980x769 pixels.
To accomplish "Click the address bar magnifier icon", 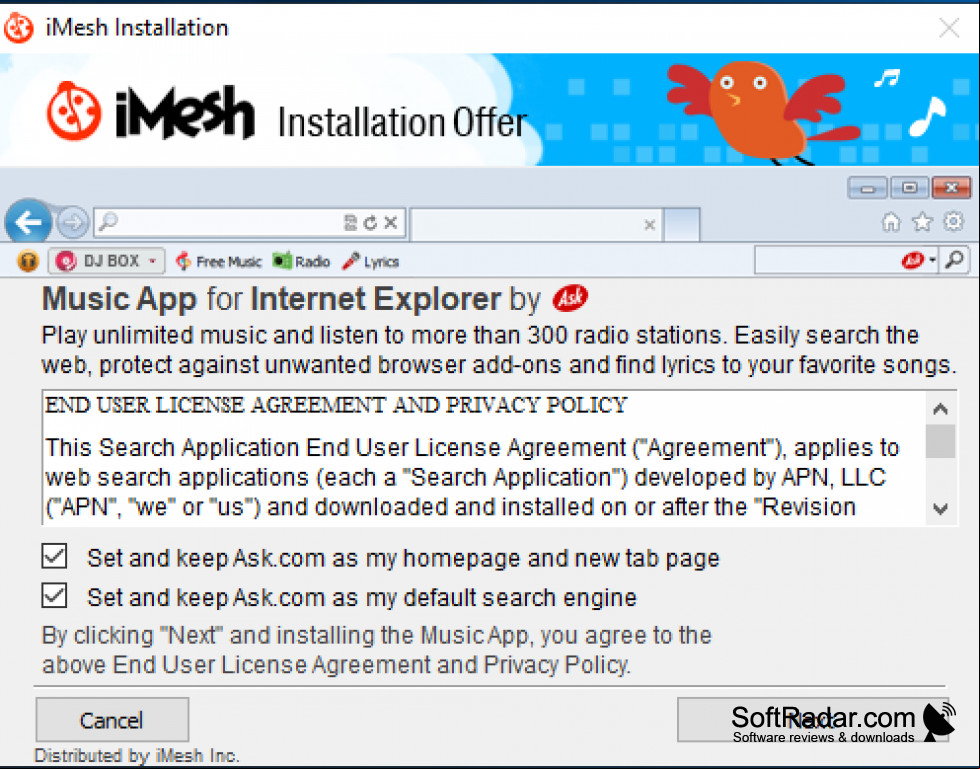I will point(109,222).
